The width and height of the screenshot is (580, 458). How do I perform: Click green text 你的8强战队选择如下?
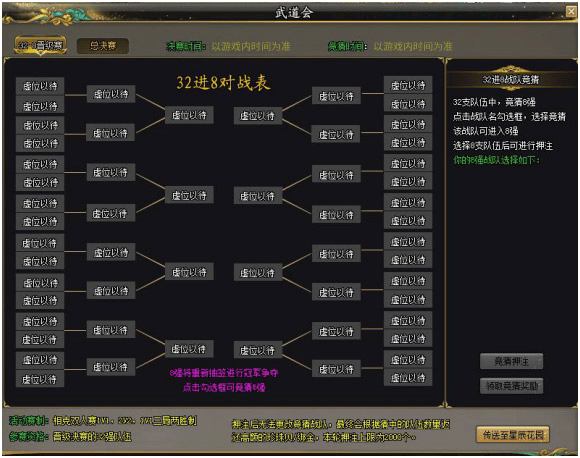(497, 160)
